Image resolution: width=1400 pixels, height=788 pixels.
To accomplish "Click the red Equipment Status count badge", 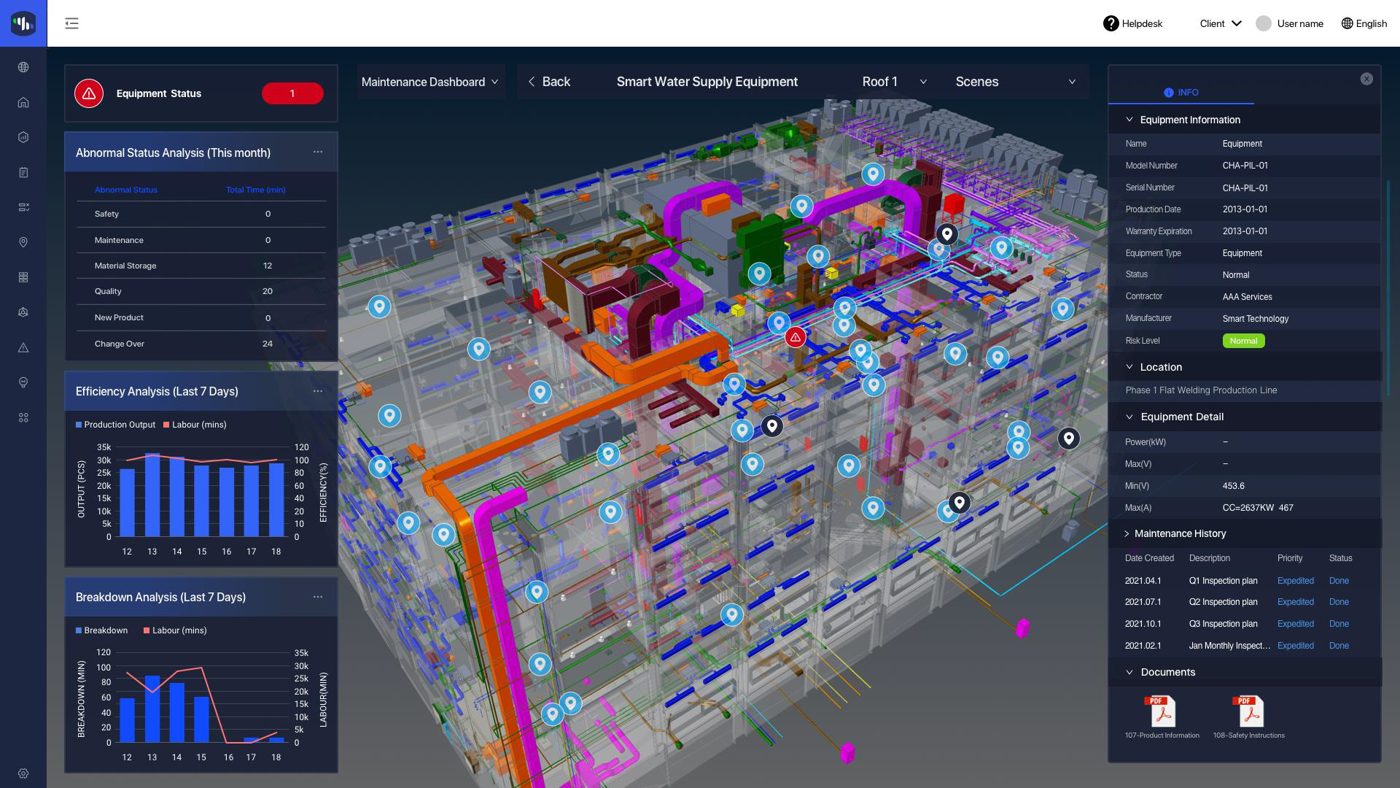I will (x=292, y=93).
